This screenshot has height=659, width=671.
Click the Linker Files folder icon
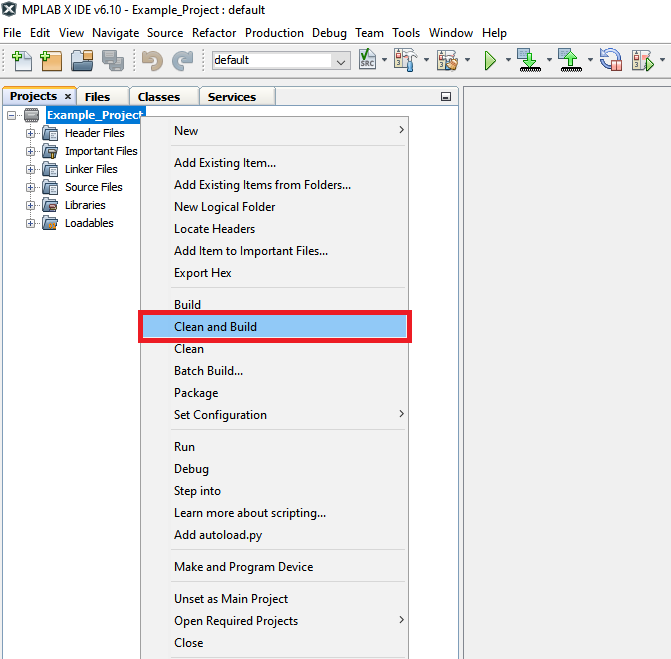(50, 169)
